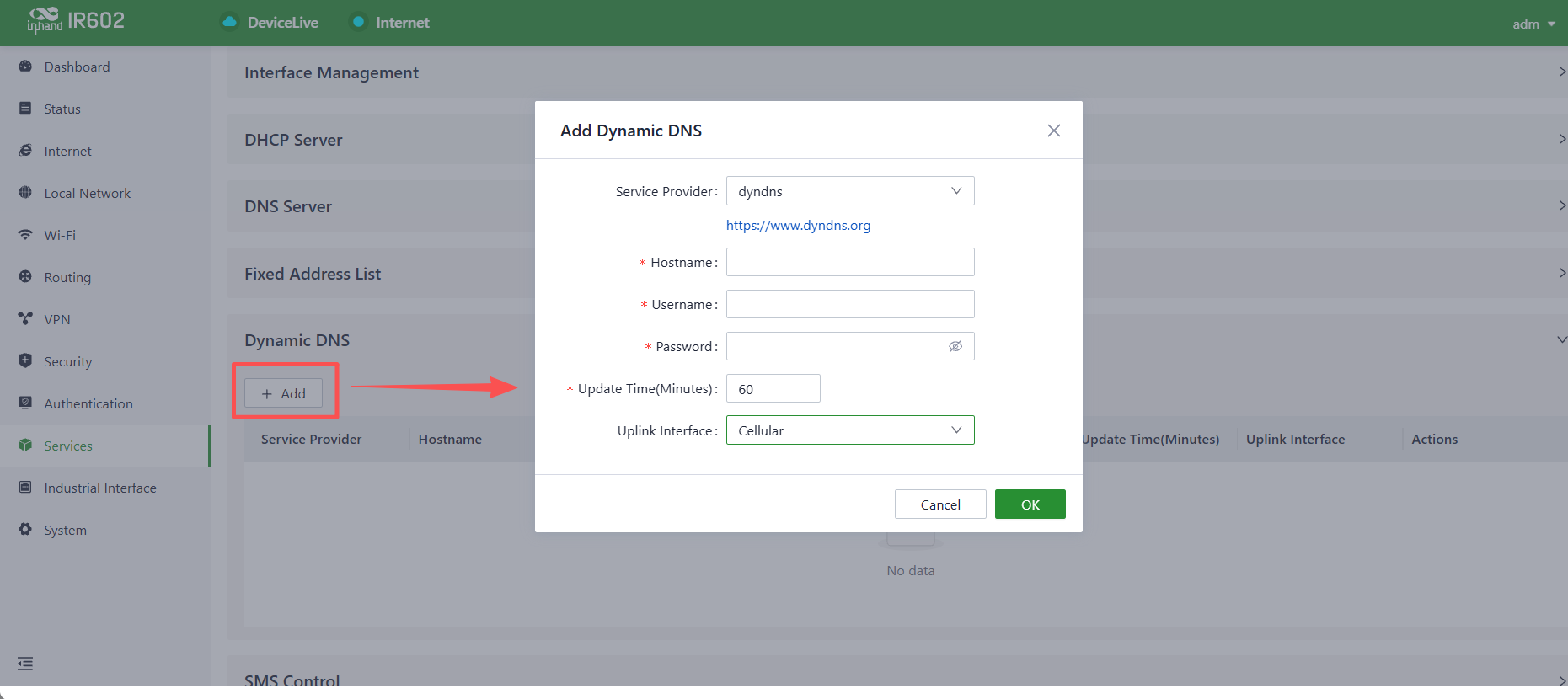This screenshot has height=699, width=1568.
Task: Open the Service Provider dropdown
Action: coord(850,191)
